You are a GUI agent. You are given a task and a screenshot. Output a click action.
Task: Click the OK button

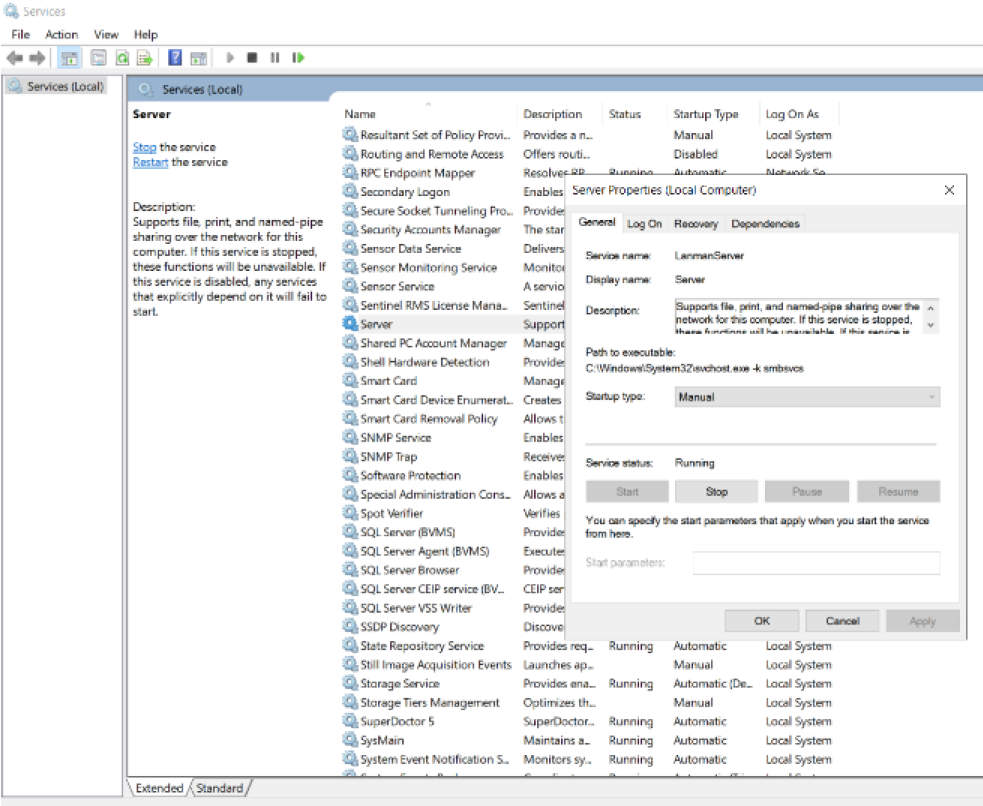tap(761, 621)
